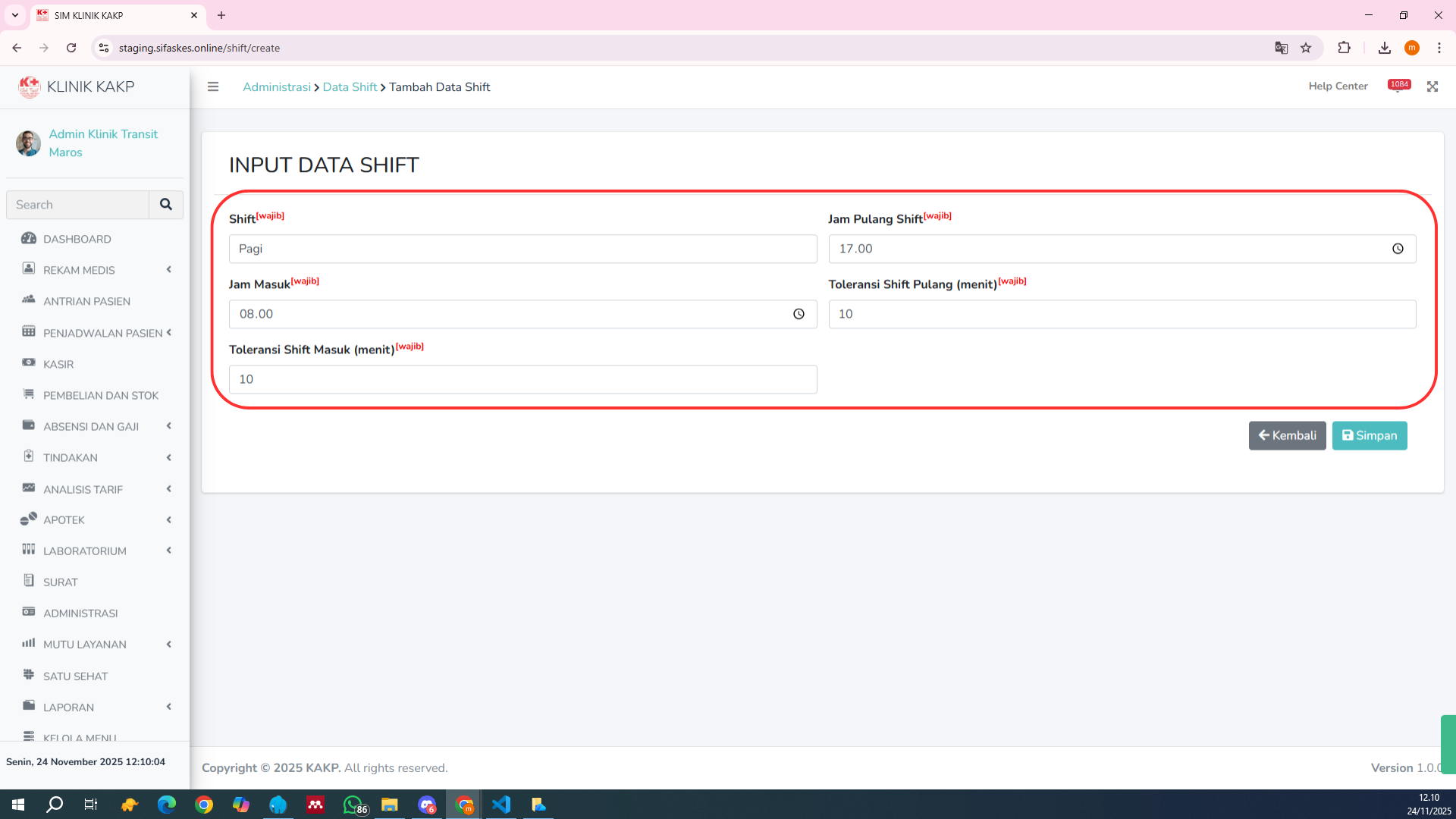The height and width of the screenshot is (819, 1456).
Task: Open the Administrasi sidebar item
Action: coord(80,613)
